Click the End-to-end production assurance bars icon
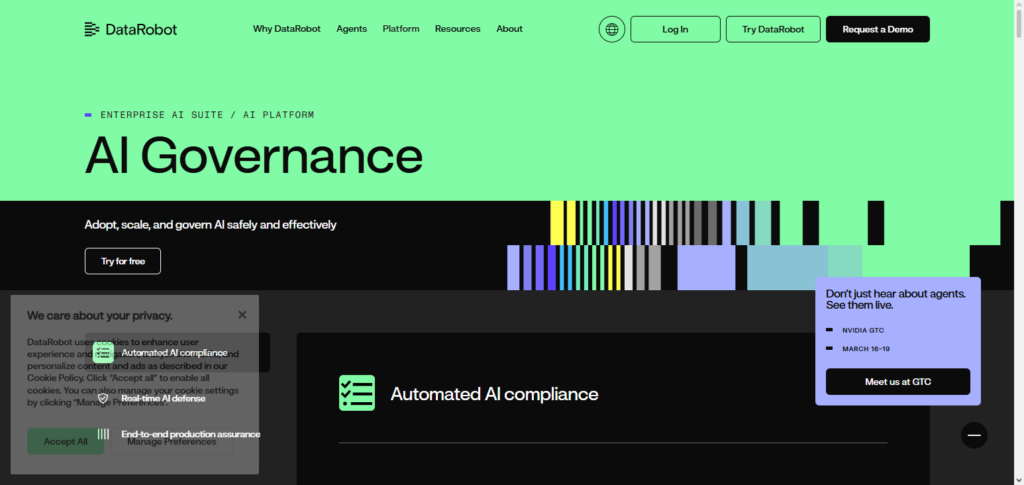 point(103,434)
